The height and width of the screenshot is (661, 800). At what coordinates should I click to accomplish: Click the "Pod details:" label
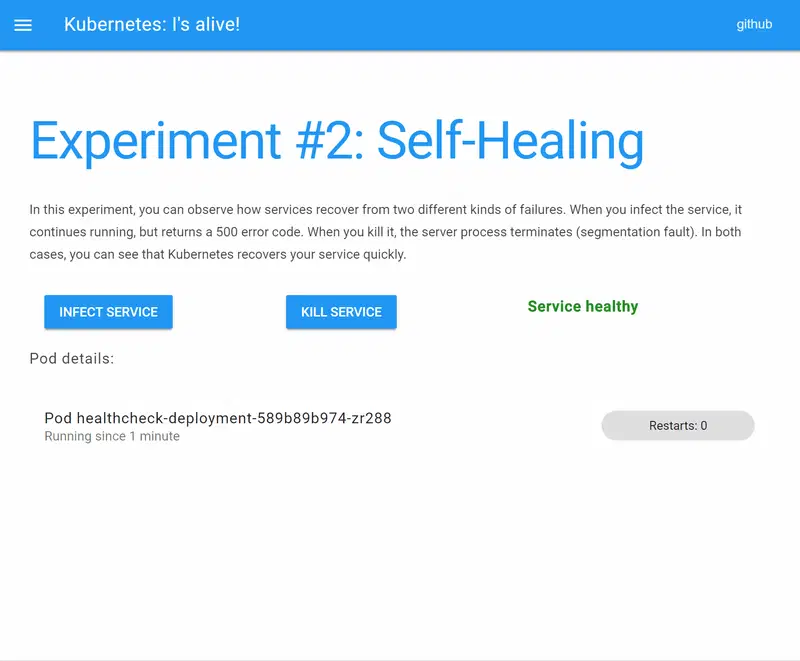[x=72, y=359]
